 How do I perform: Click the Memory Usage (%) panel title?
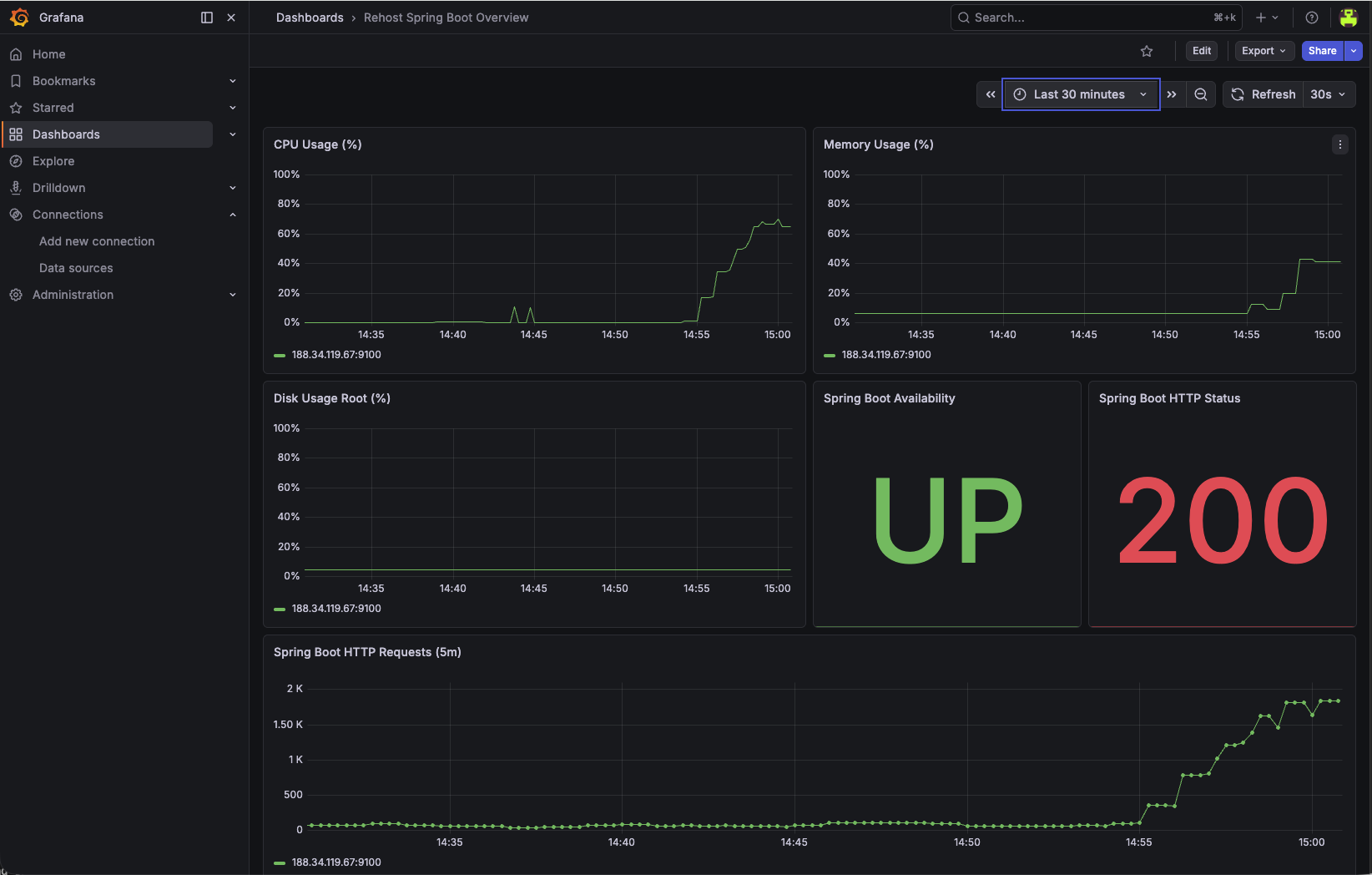click(x=879, y=144)
